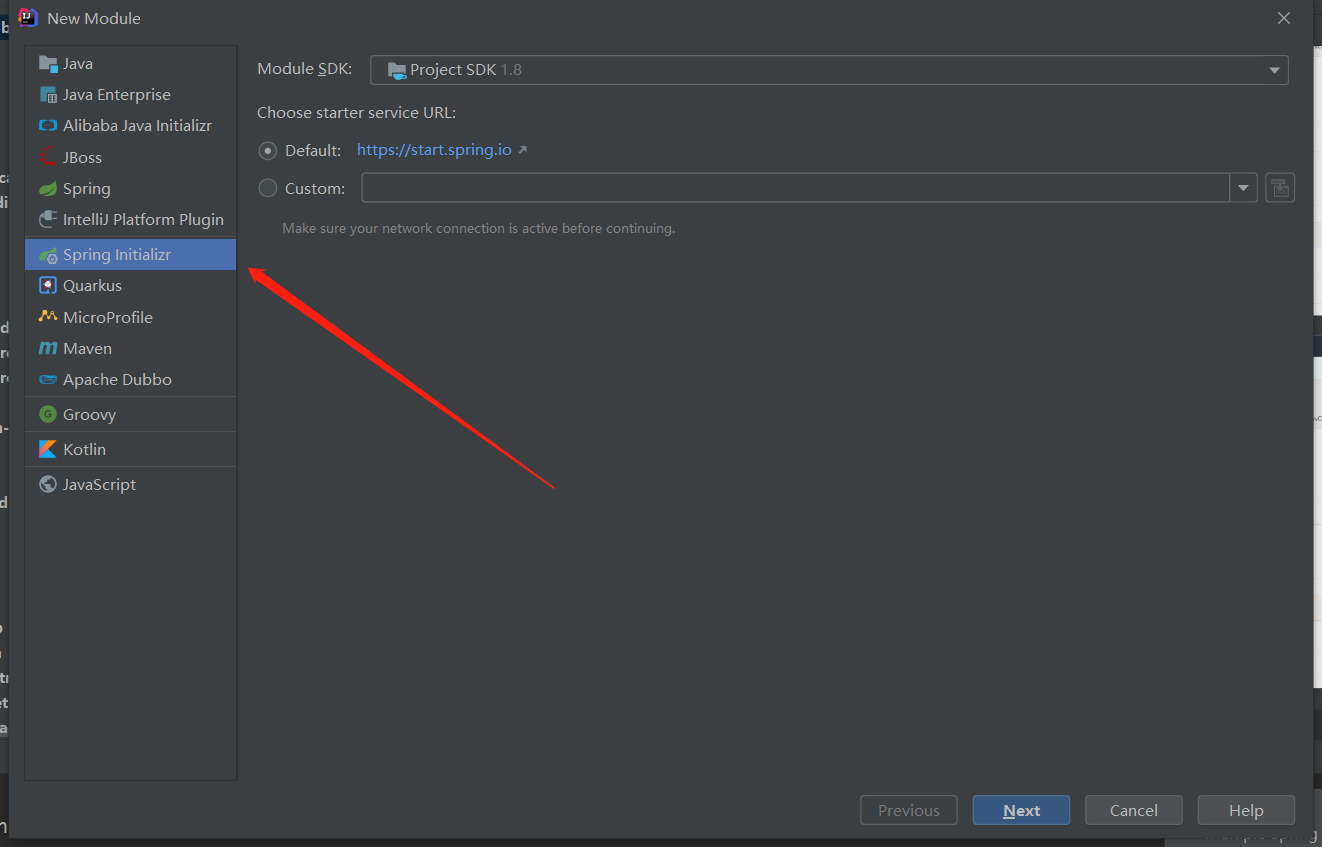The height and width of the screenshot is (847, 1322).
Task: Click the Previous button
Action: 909,810
